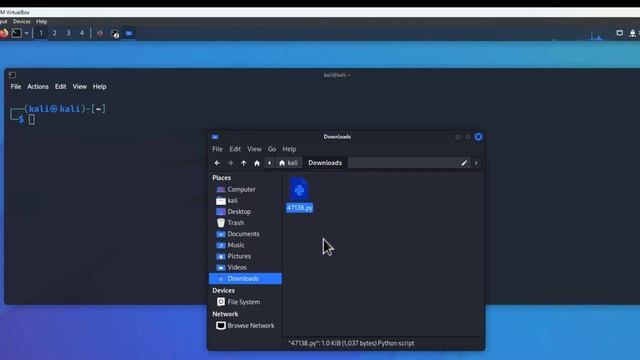Select Downloads in the Places sidebar
This screenshot has height=360, width=640.
pos(245,278)
